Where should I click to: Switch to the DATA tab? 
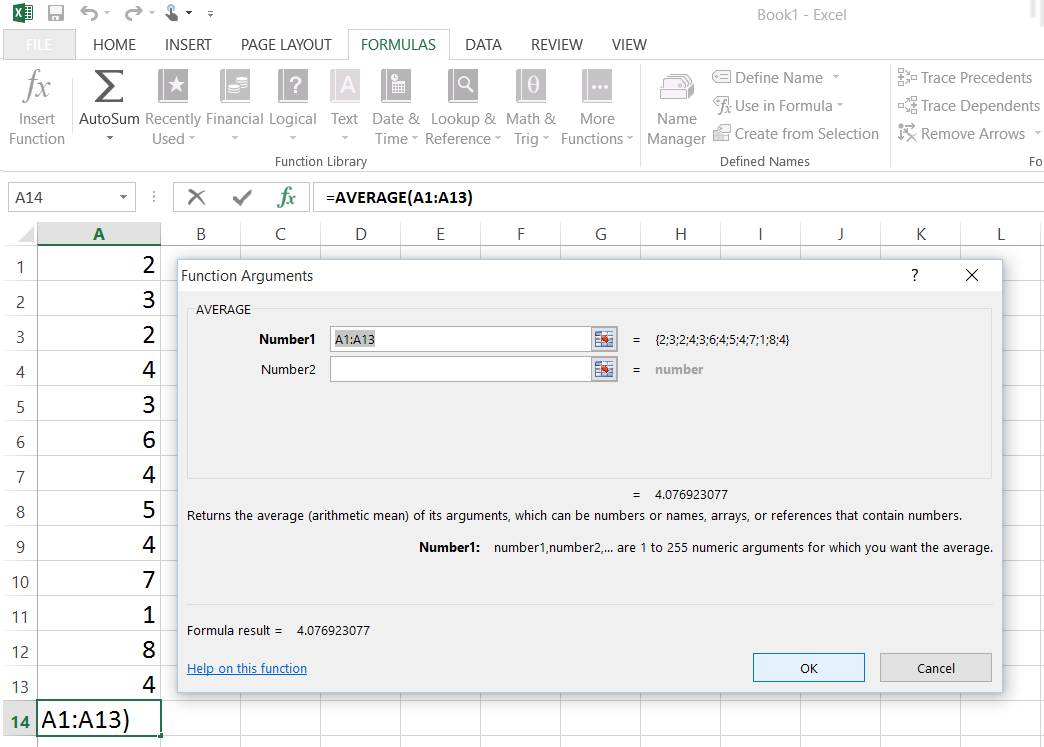coord(483,45)
